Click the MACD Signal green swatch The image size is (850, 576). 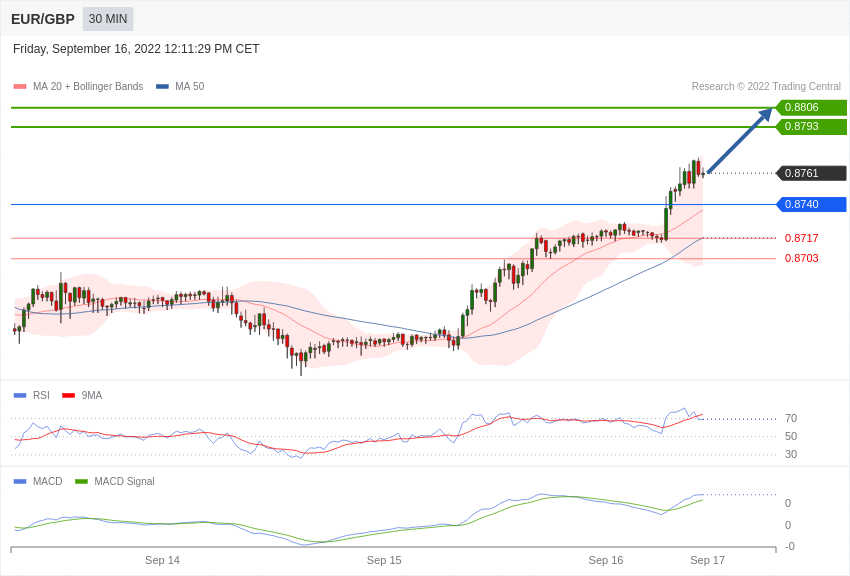point(81,481)
